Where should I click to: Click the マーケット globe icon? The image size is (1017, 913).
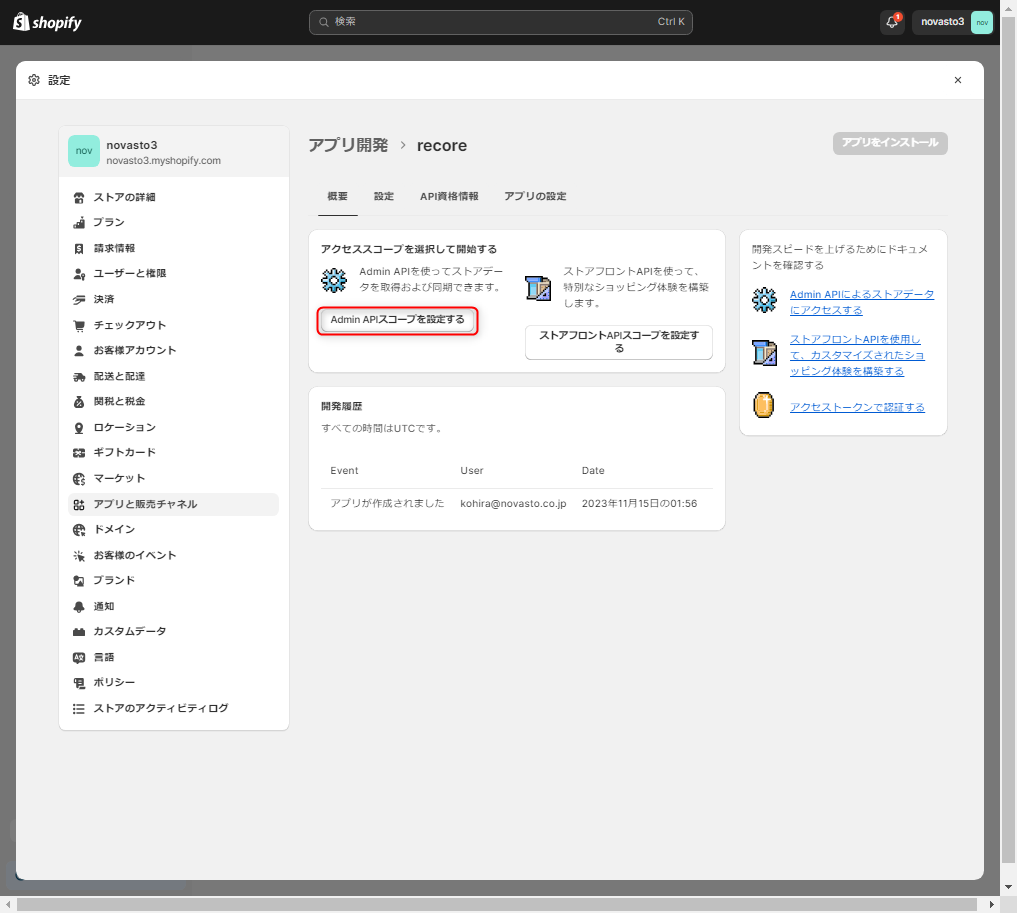tap(78, 479)
